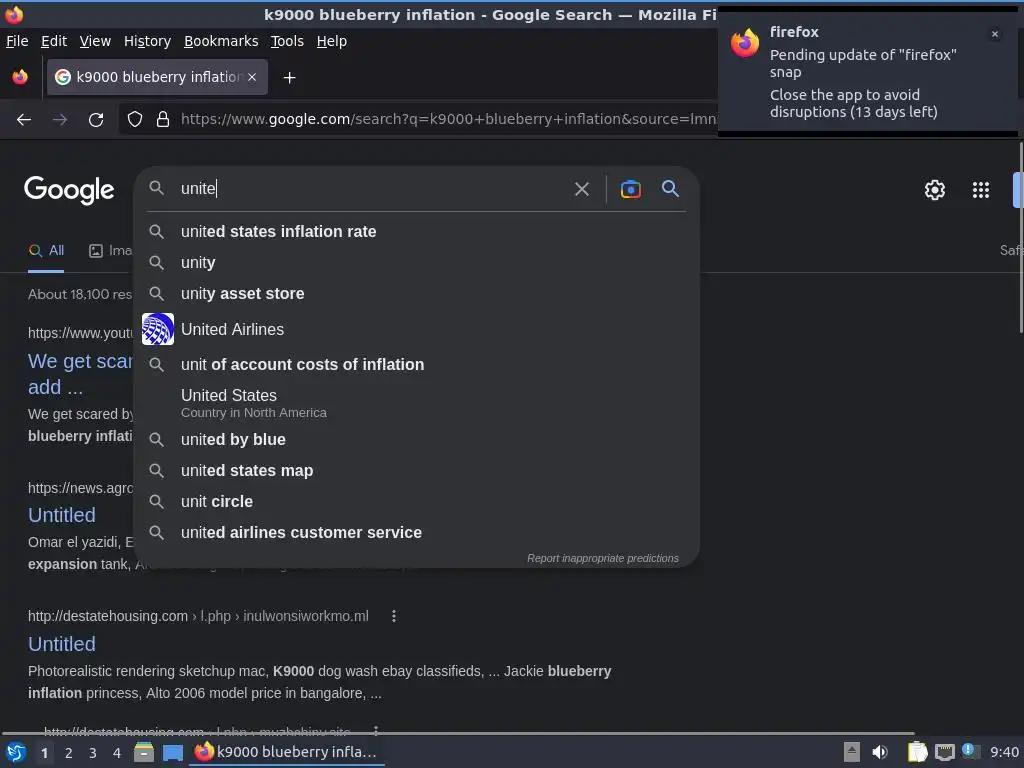Screen dimensions: 1024x768
Task: Switch to the Images results tab
Action: point(110,251)
